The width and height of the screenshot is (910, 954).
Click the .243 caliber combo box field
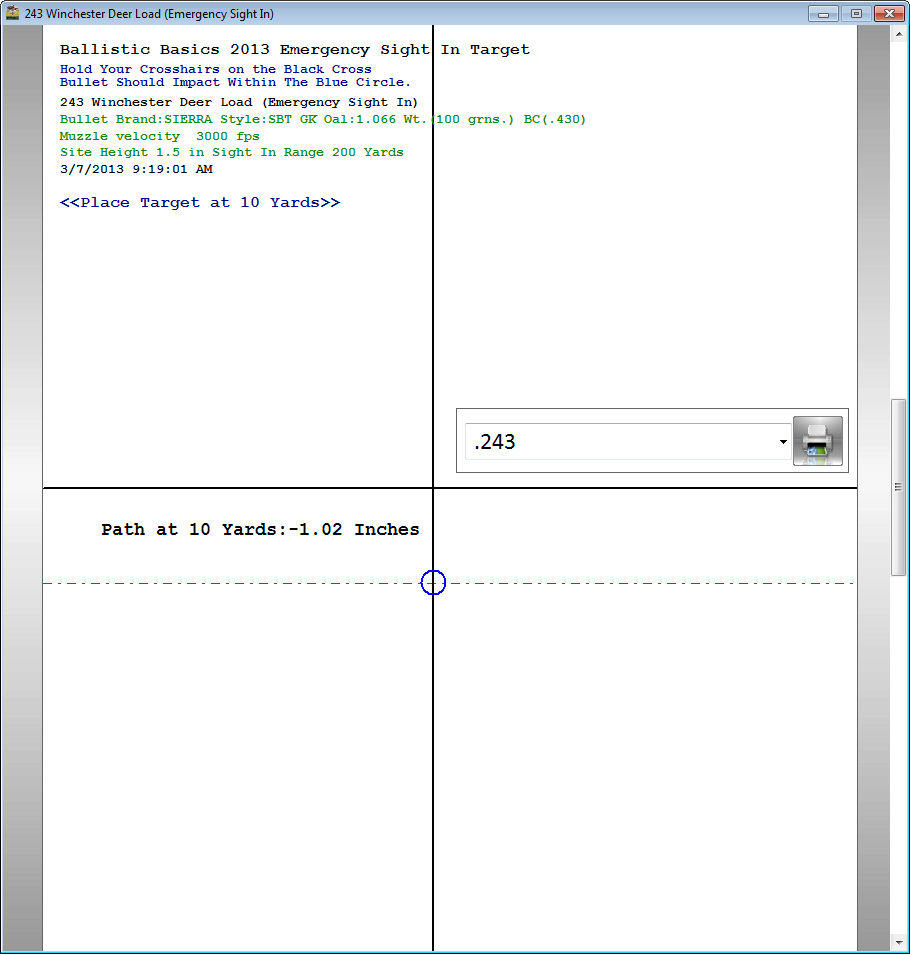click(620, 442)
